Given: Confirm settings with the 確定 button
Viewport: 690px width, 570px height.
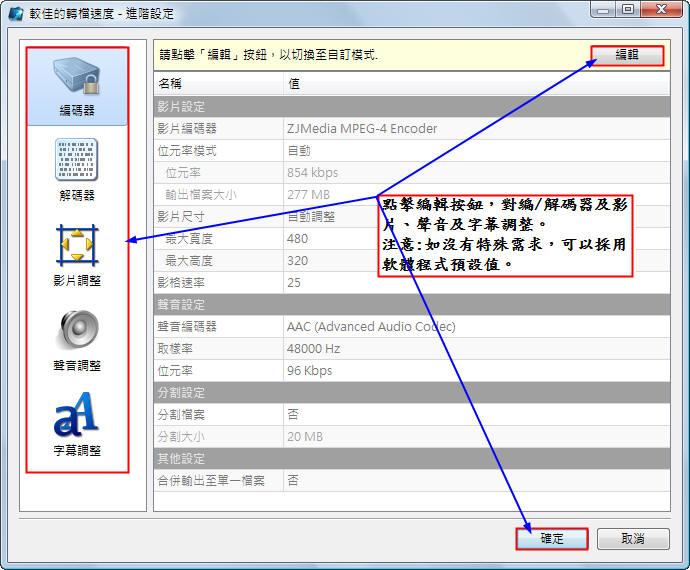Looking at the screenshot, I should click(552, 538).
